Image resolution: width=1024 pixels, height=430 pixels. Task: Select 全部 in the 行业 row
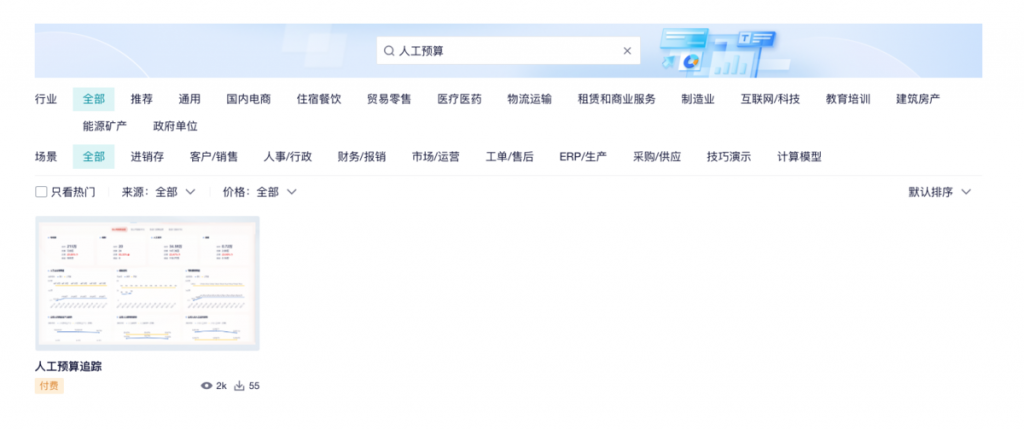click(x=93, y=99)
